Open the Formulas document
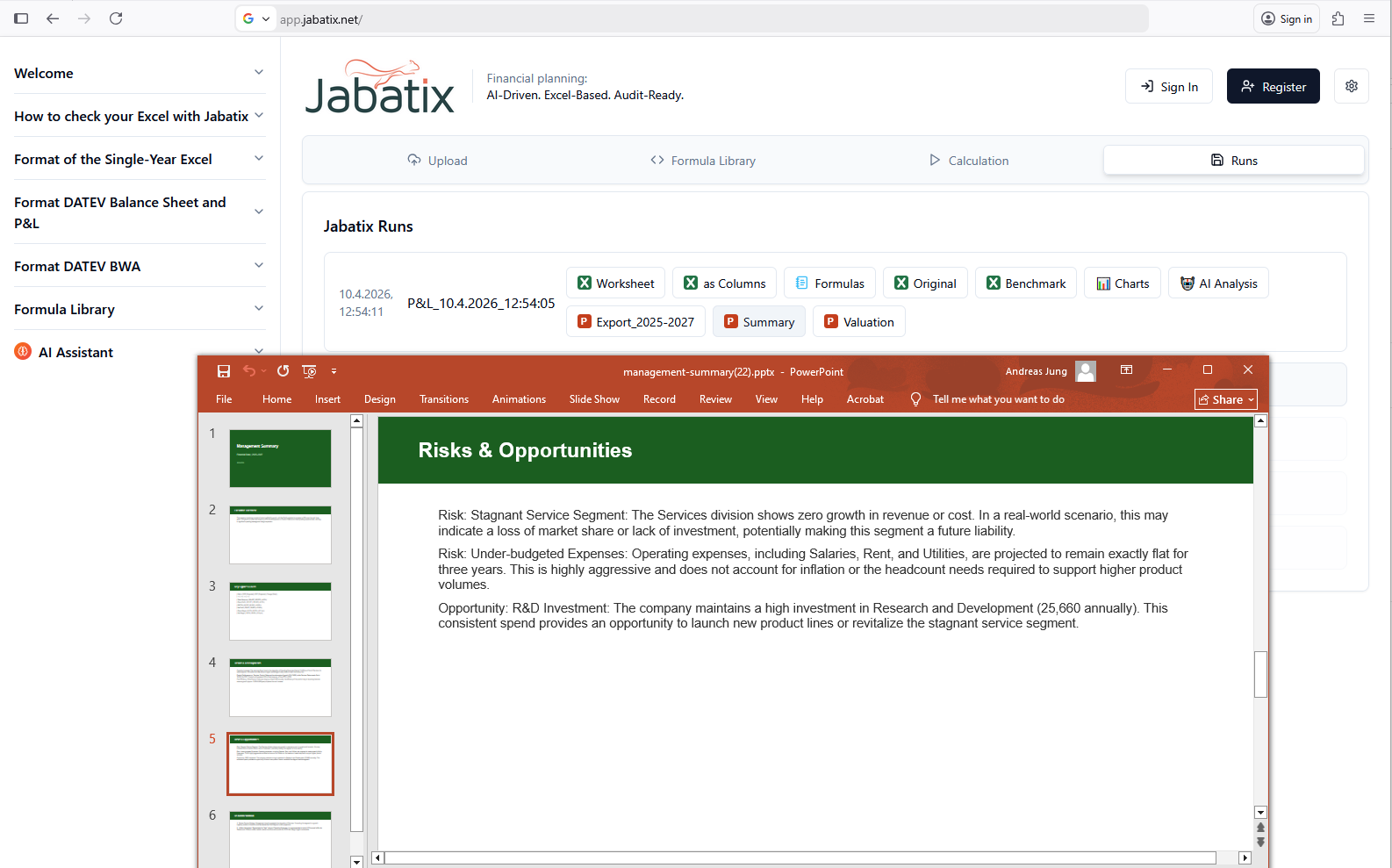1392x868 pixels. point(829,283)
